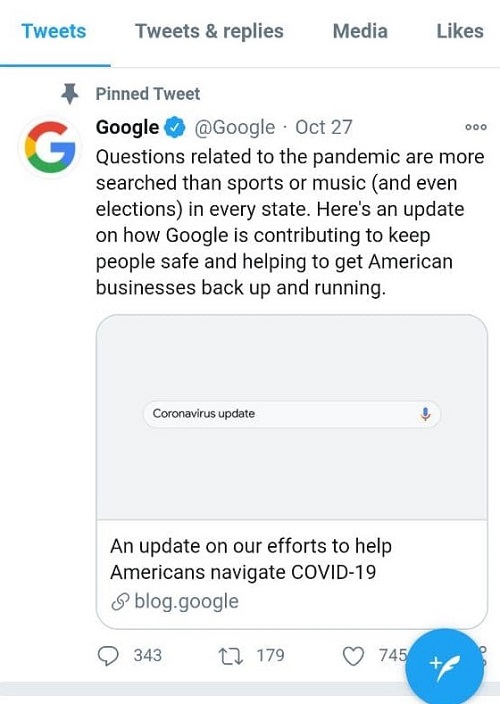Open the tweet options three-dot menu

[x=476, y=127]
